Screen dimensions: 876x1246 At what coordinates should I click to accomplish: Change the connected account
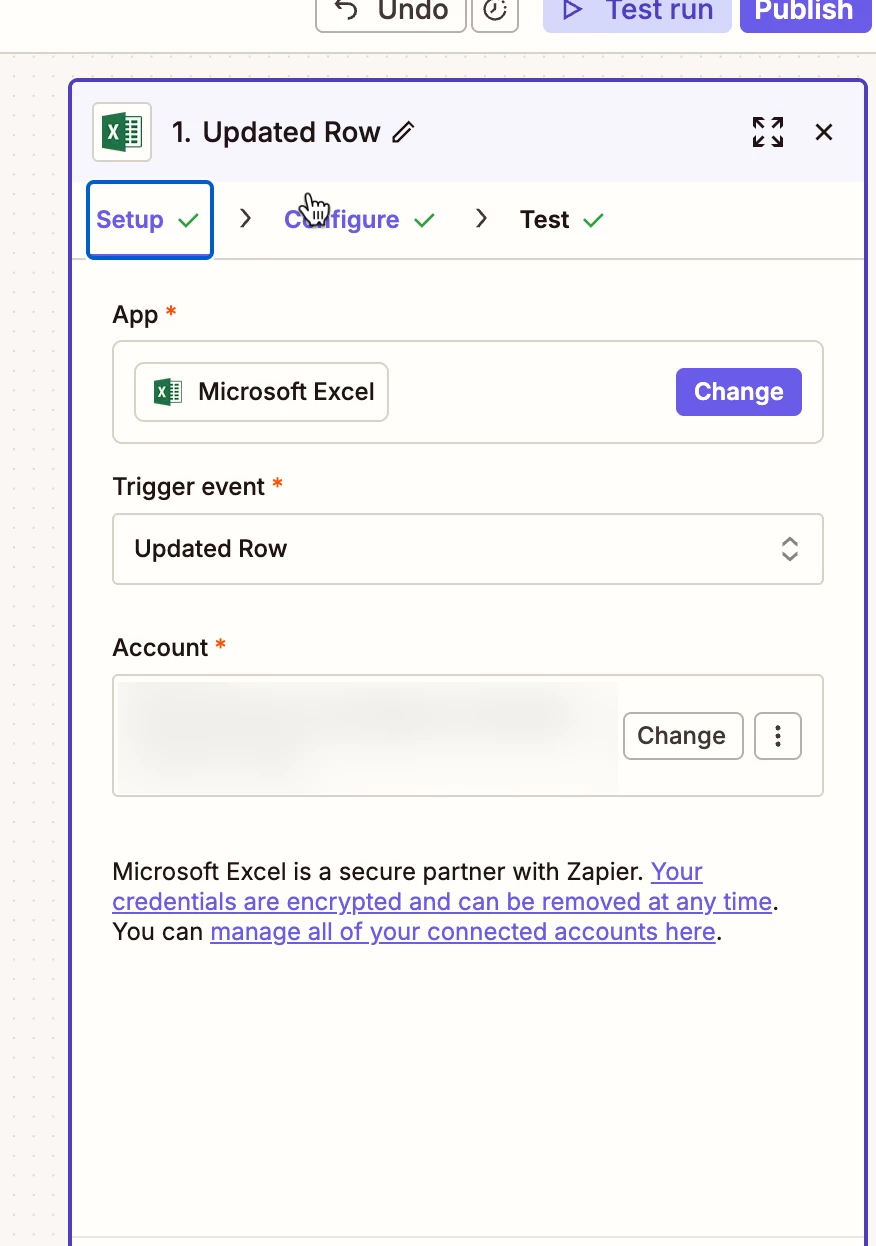pyautogui.click(x=683, y=736)
